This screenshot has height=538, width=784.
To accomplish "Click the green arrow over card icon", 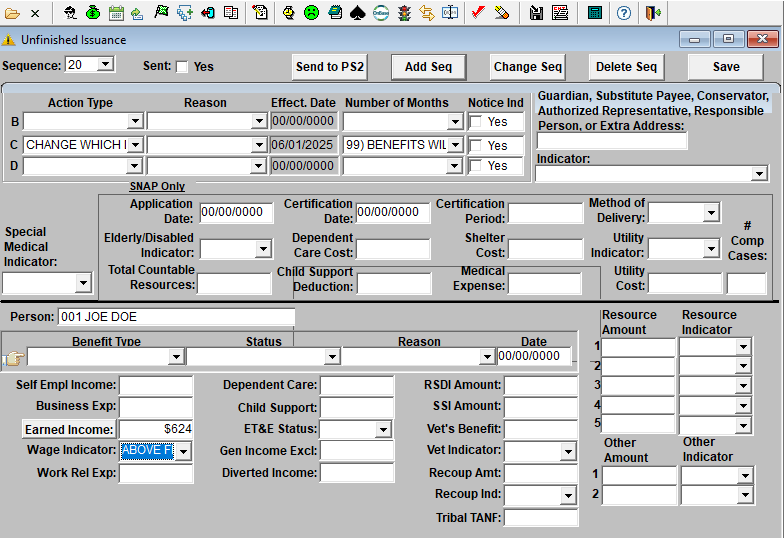I will (138, 12).
